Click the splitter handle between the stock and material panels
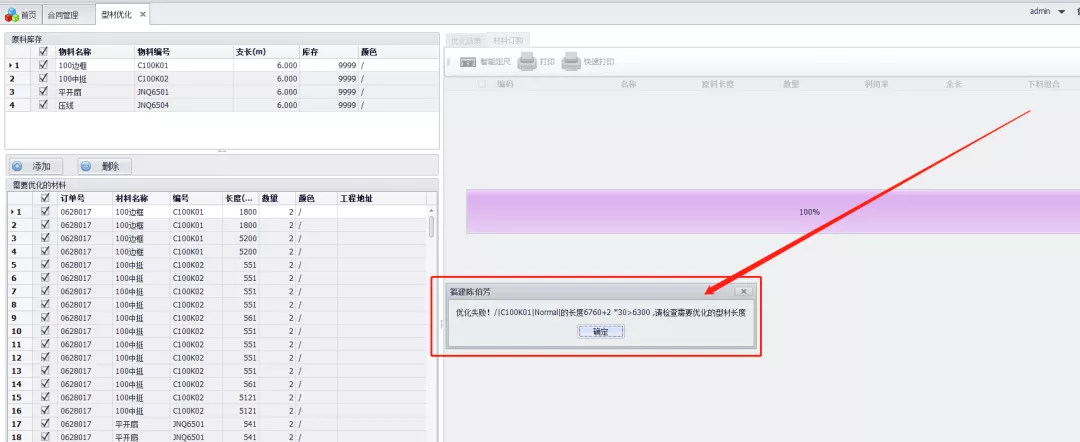The image size is (1080, 442). (x=221, y=151)
